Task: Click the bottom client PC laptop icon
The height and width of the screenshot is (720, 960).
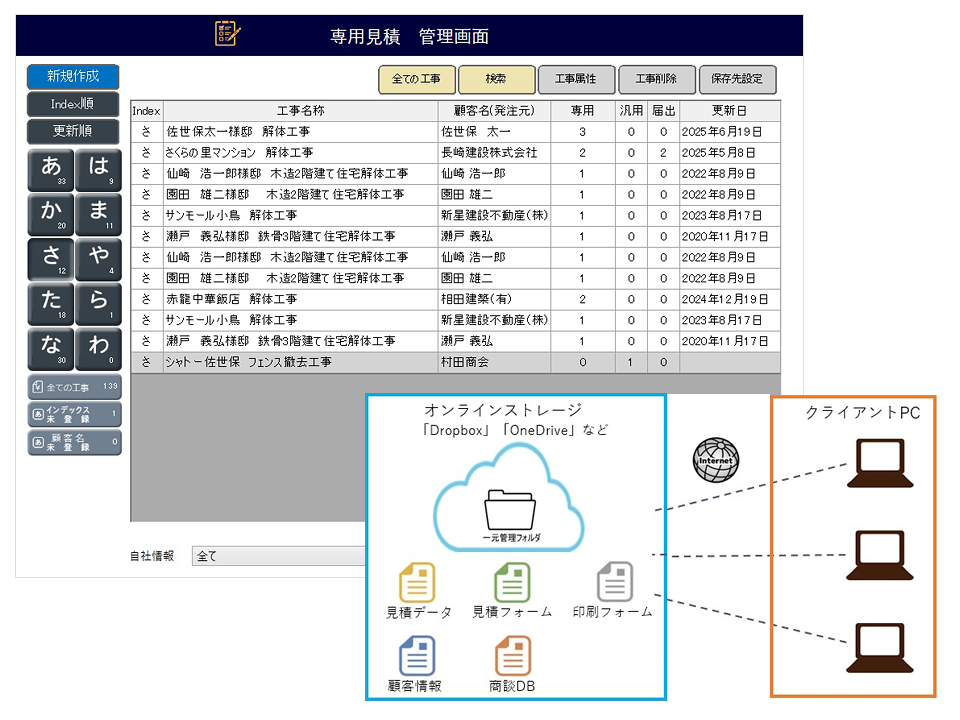Action: 880,648
